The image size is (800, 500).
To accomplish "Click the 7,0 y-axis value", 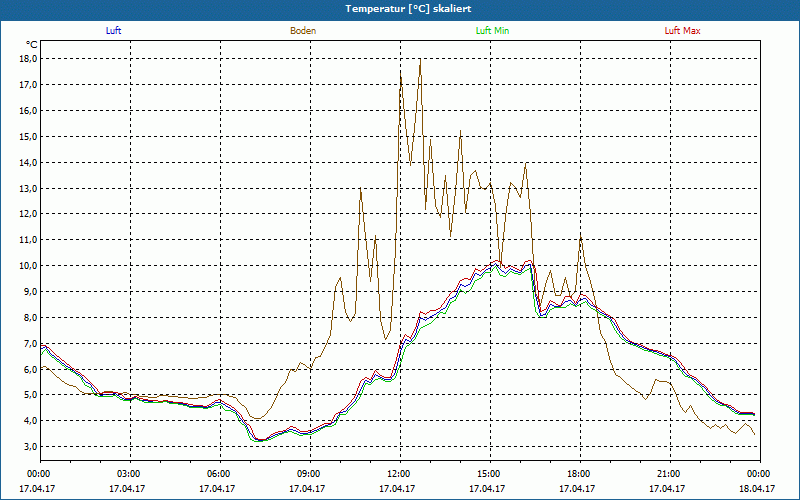I will pos(30,343).
